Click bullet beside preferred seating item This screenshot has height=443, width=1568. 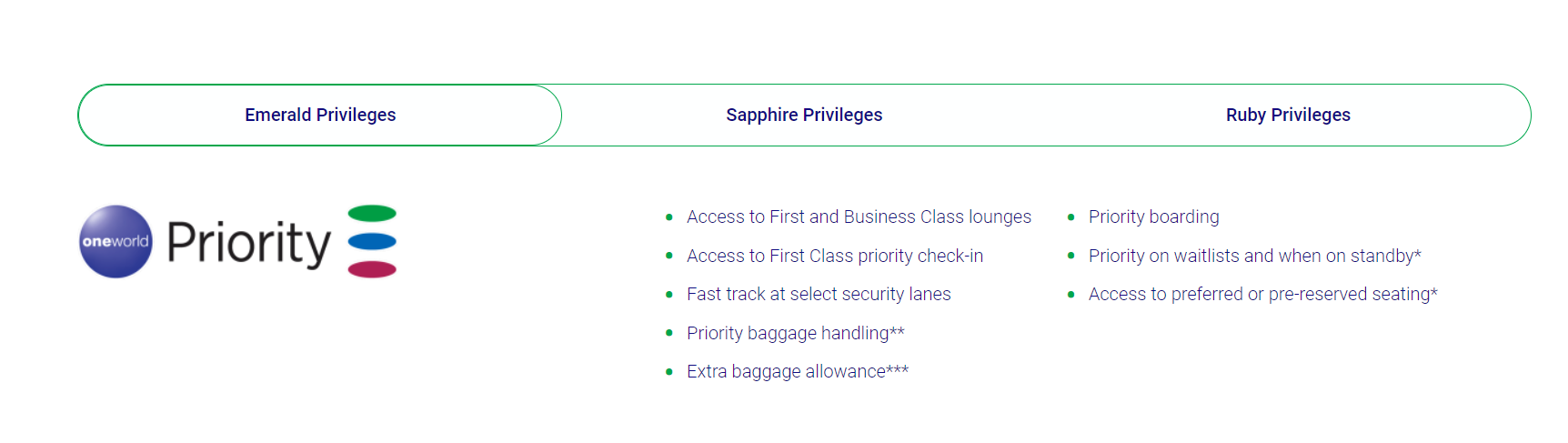click(1070, 295)
